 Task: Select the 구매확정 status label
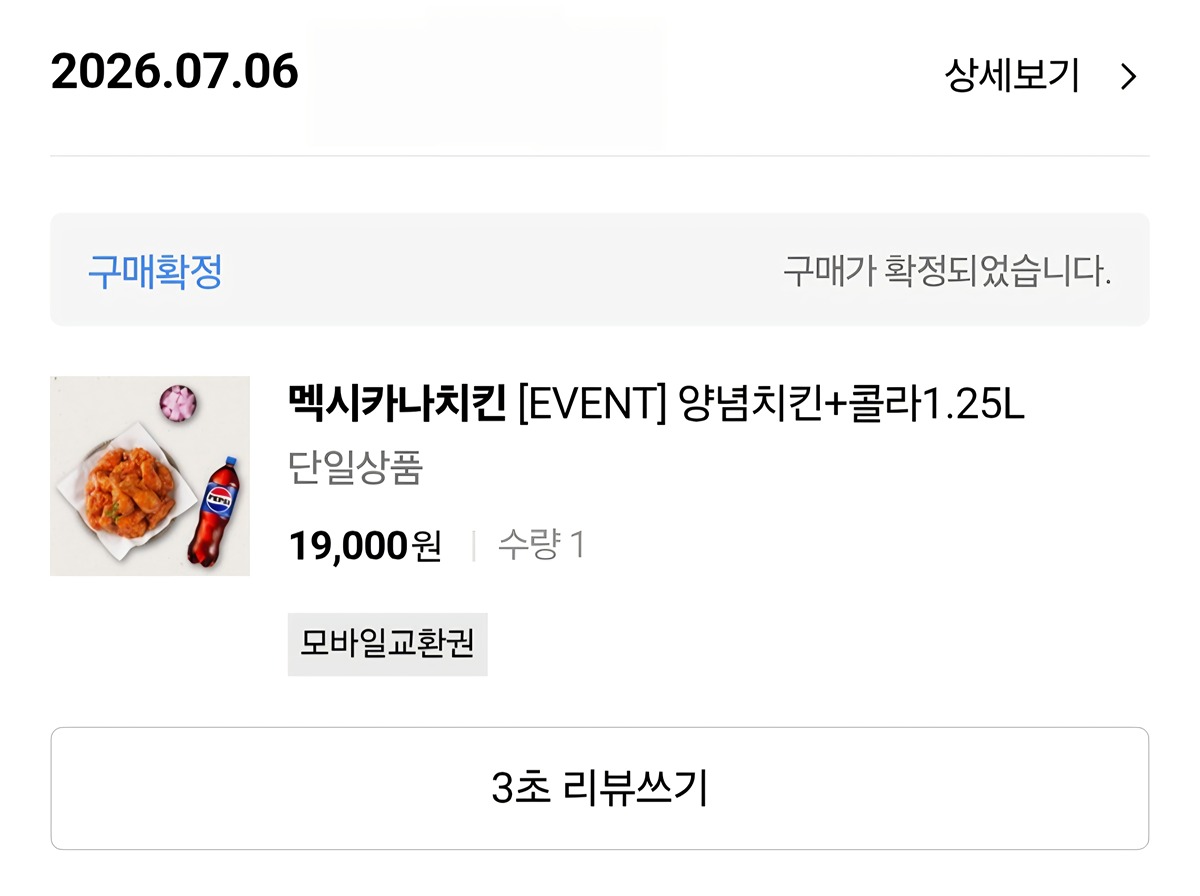(x=155, y=271)
